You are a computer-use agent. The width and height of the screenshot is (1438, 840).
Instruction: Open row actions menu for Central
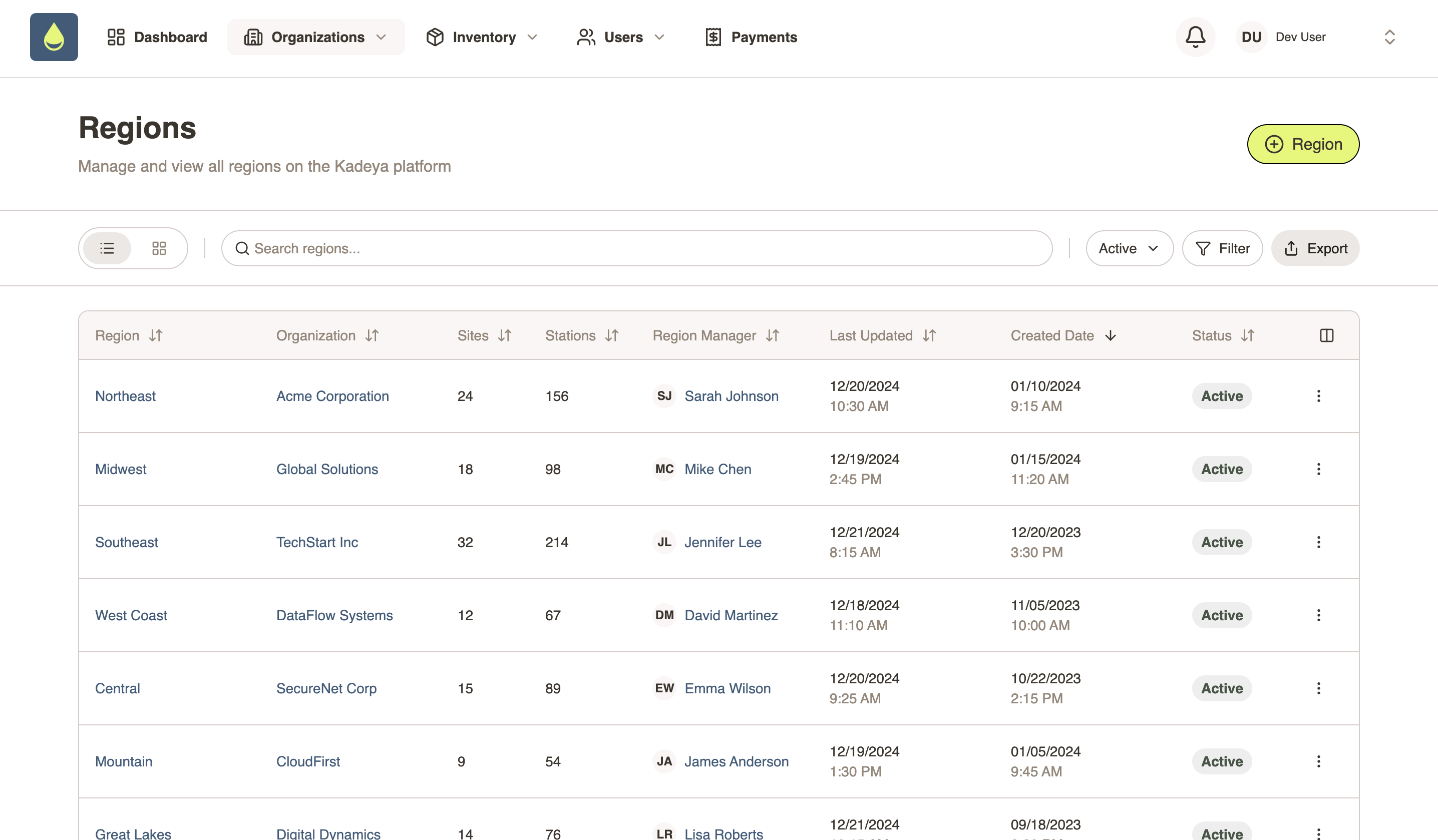(1318, 688)
